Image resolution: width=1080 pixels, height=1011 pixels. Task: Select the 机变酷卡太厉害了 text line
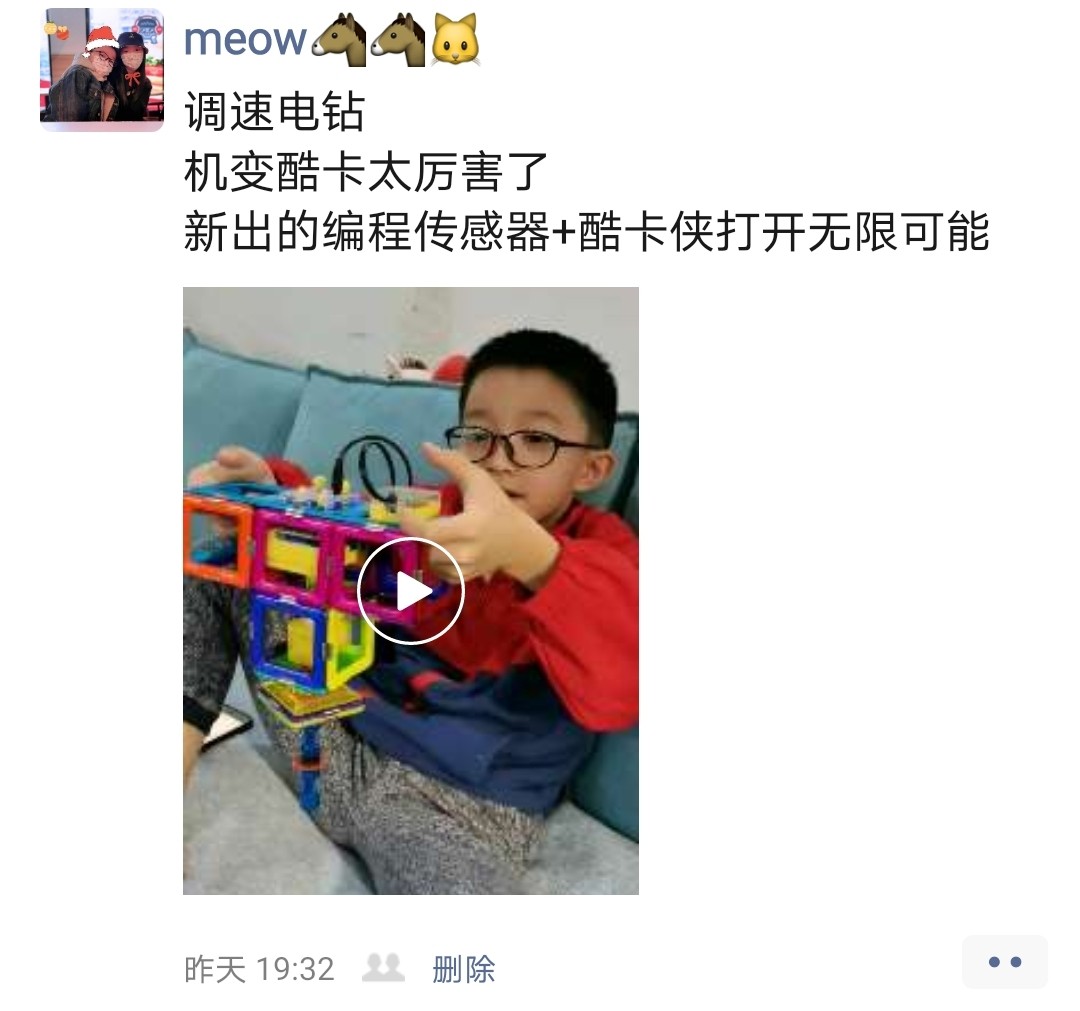(x=366, y=171)
